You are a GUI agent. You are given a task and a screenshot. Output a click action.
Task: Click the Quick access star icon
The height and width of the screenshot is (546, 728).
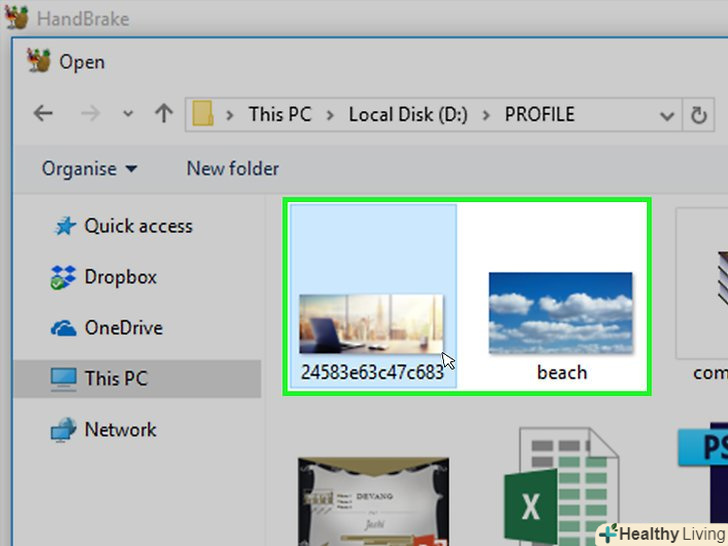tap(65, 227)
